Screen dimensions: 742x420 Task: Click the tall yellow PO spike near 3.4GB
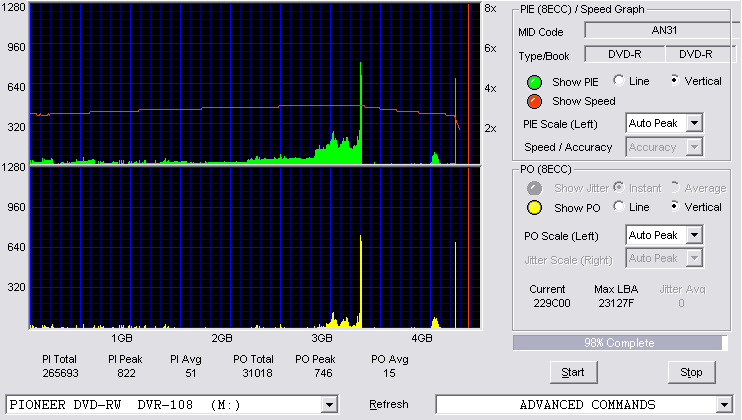coord(361,281)
